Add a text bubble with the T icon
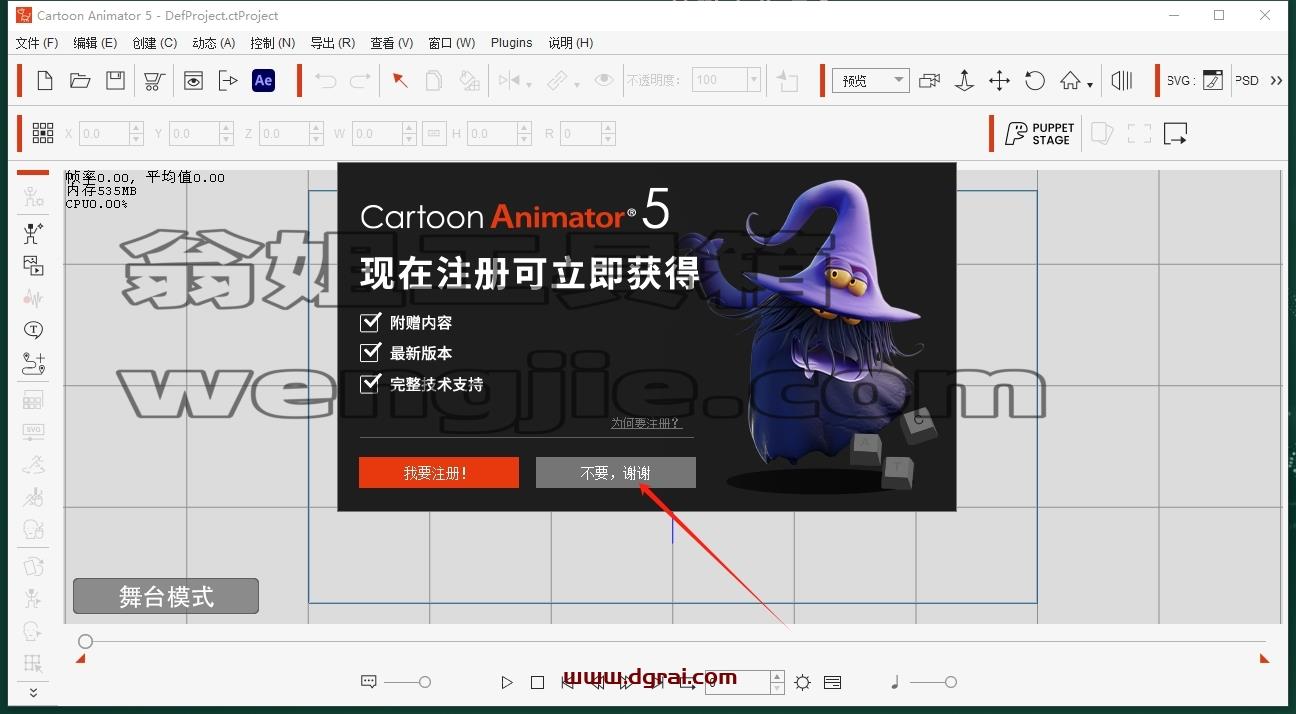The height and width of the screenshot is (714, 1296). click(33, 329)
